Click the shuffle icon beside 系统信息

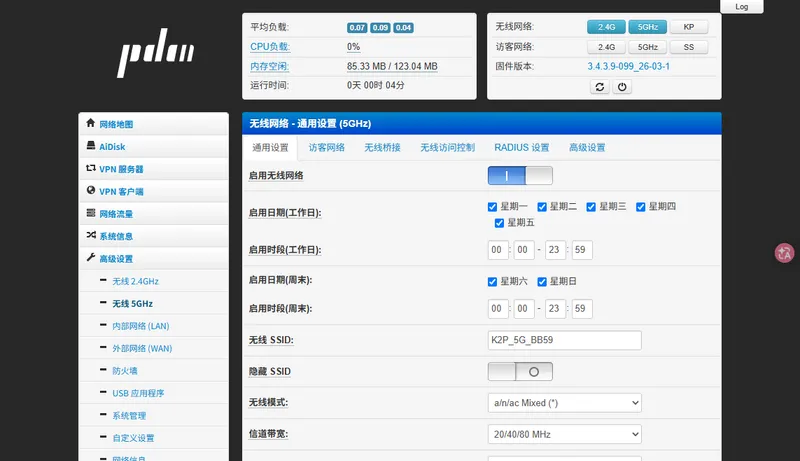(91, 235)
